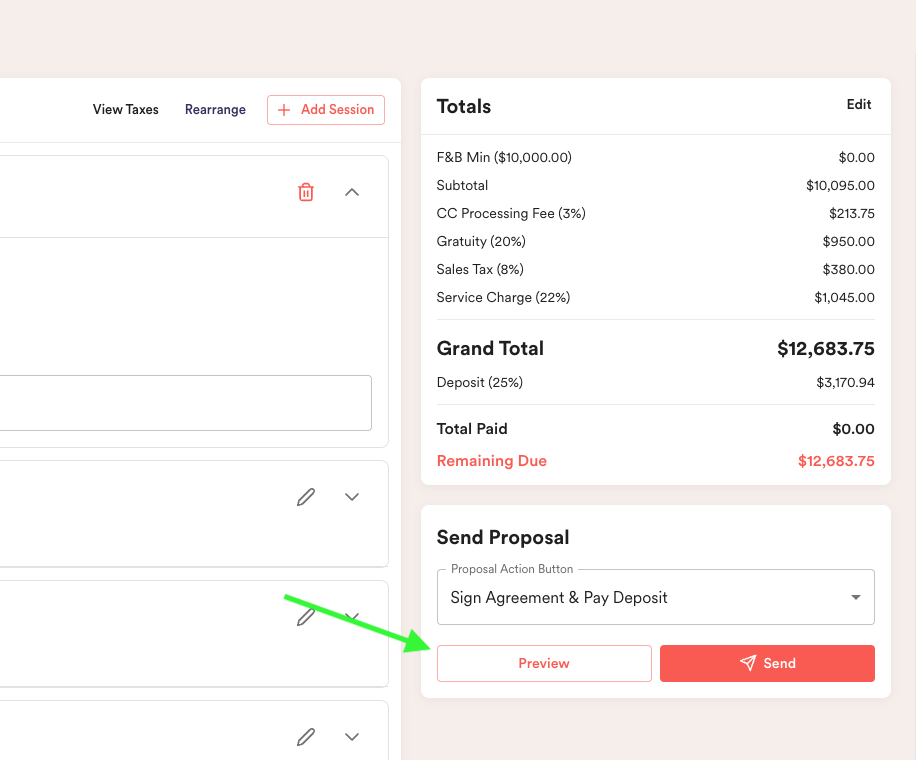Edit second session using pencil icon

click(306, 497)
